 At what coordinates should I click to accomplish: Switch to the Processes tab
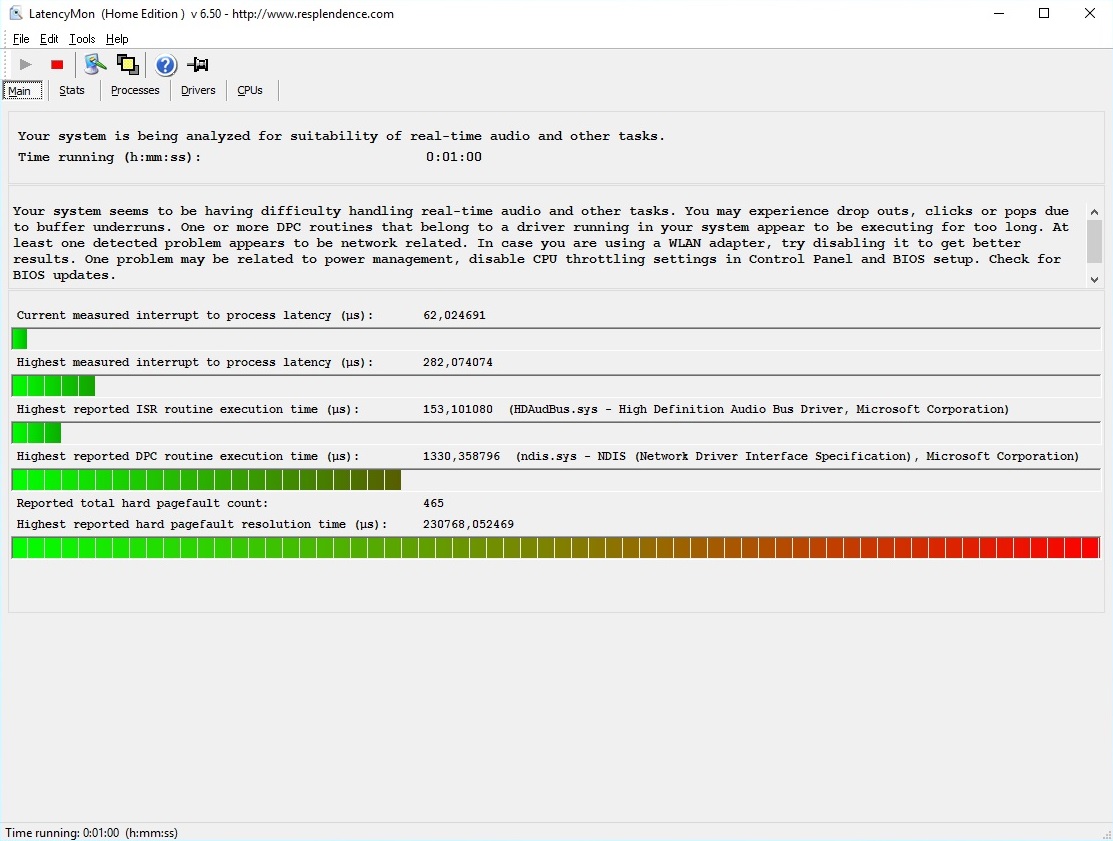pyautogui.click(x=135, y=90)
